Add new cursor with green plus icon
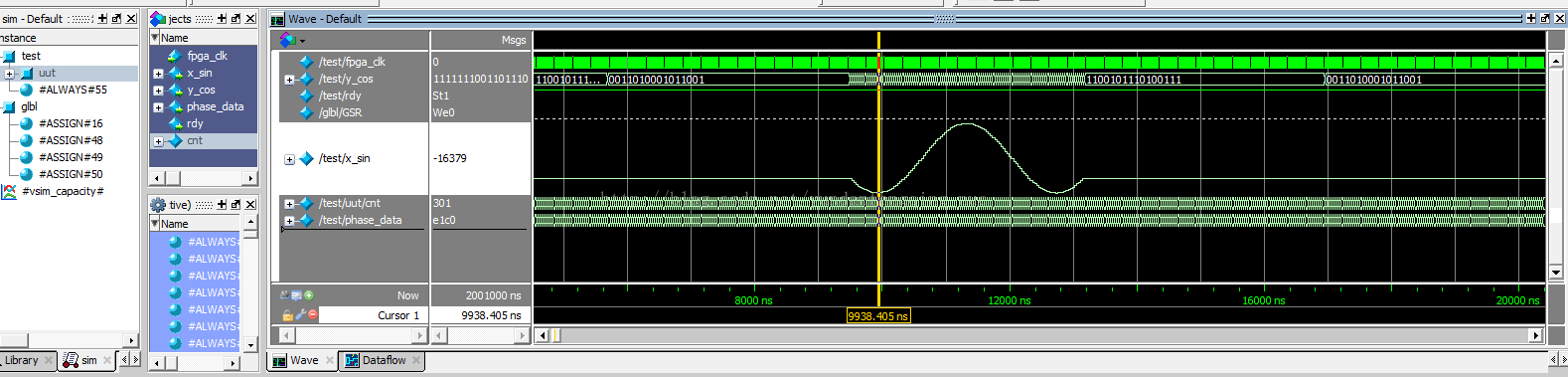 tap(309, 295)
